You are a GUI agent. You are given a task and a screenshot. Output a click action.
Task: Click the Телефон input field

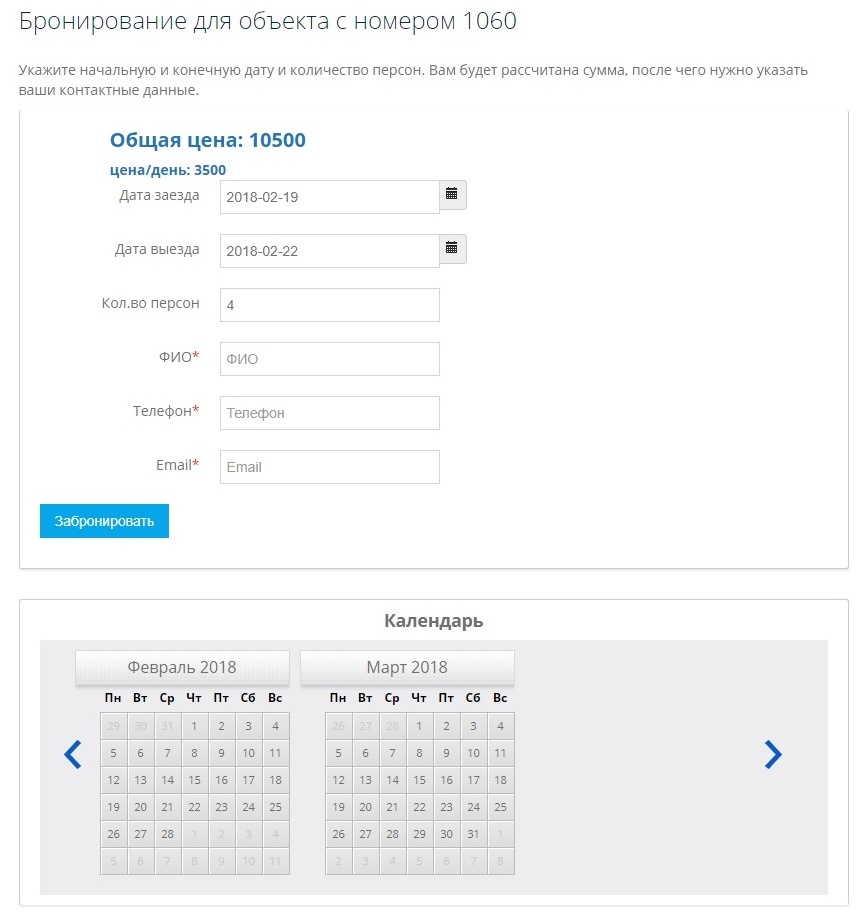[329, 413]
